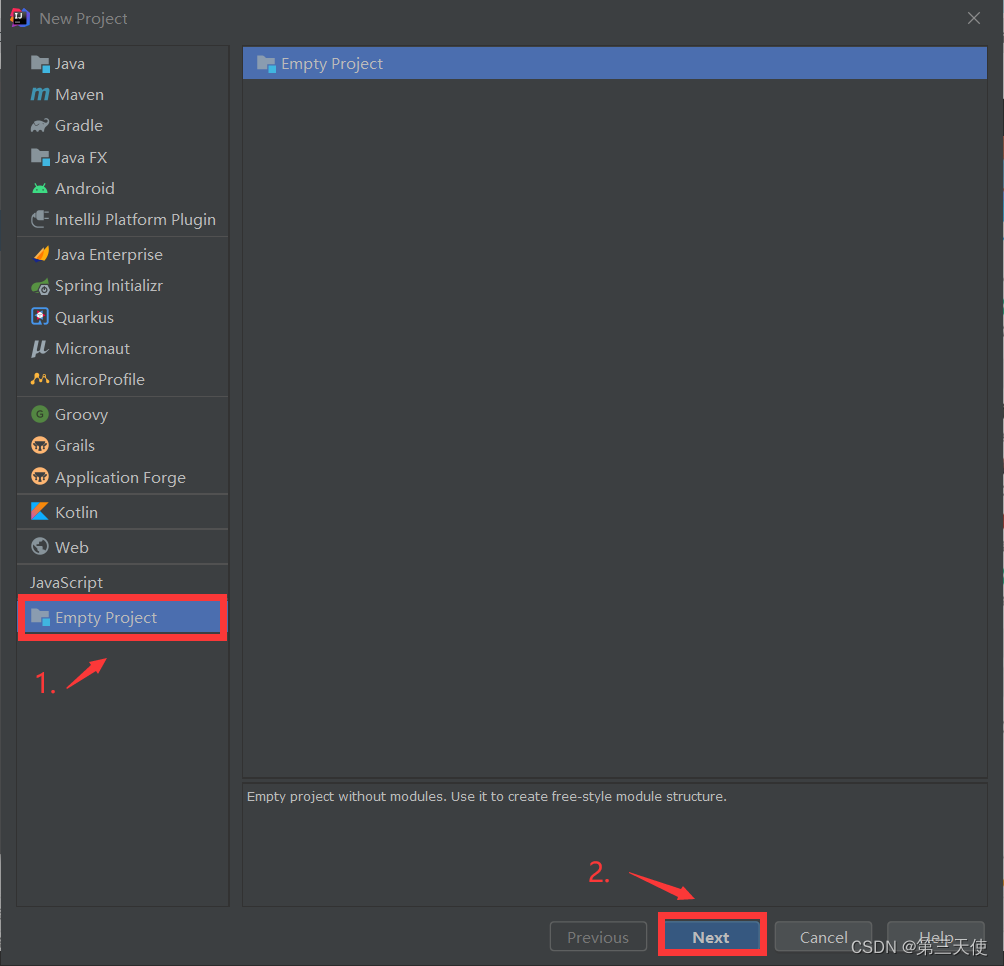Viewport: 1004px width, 966px height.
Task: Select Empty Project in the left list
Action: click(x=122, y=617)
